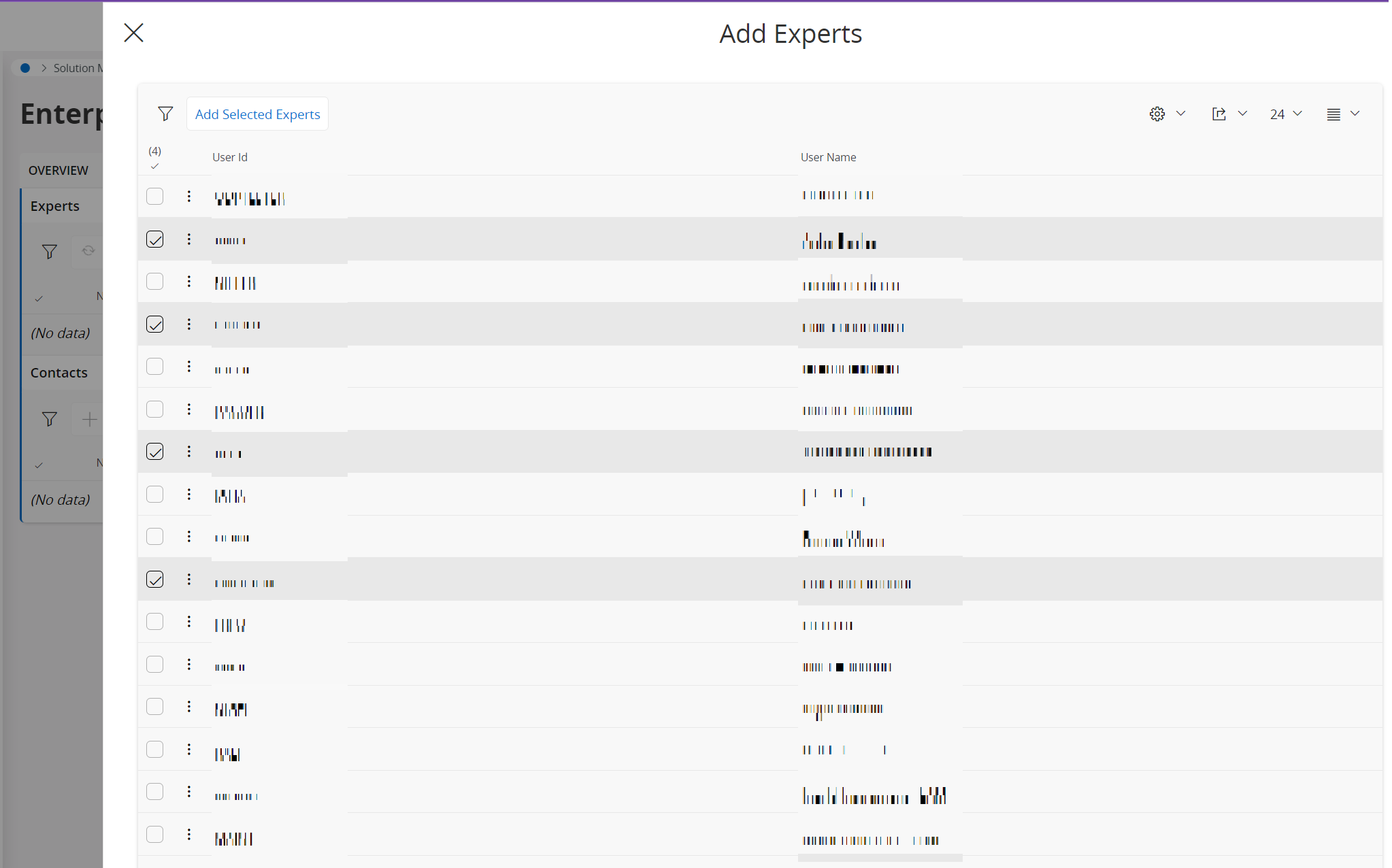Expand the chevron beside the export icon

(x=1243, y=114)
